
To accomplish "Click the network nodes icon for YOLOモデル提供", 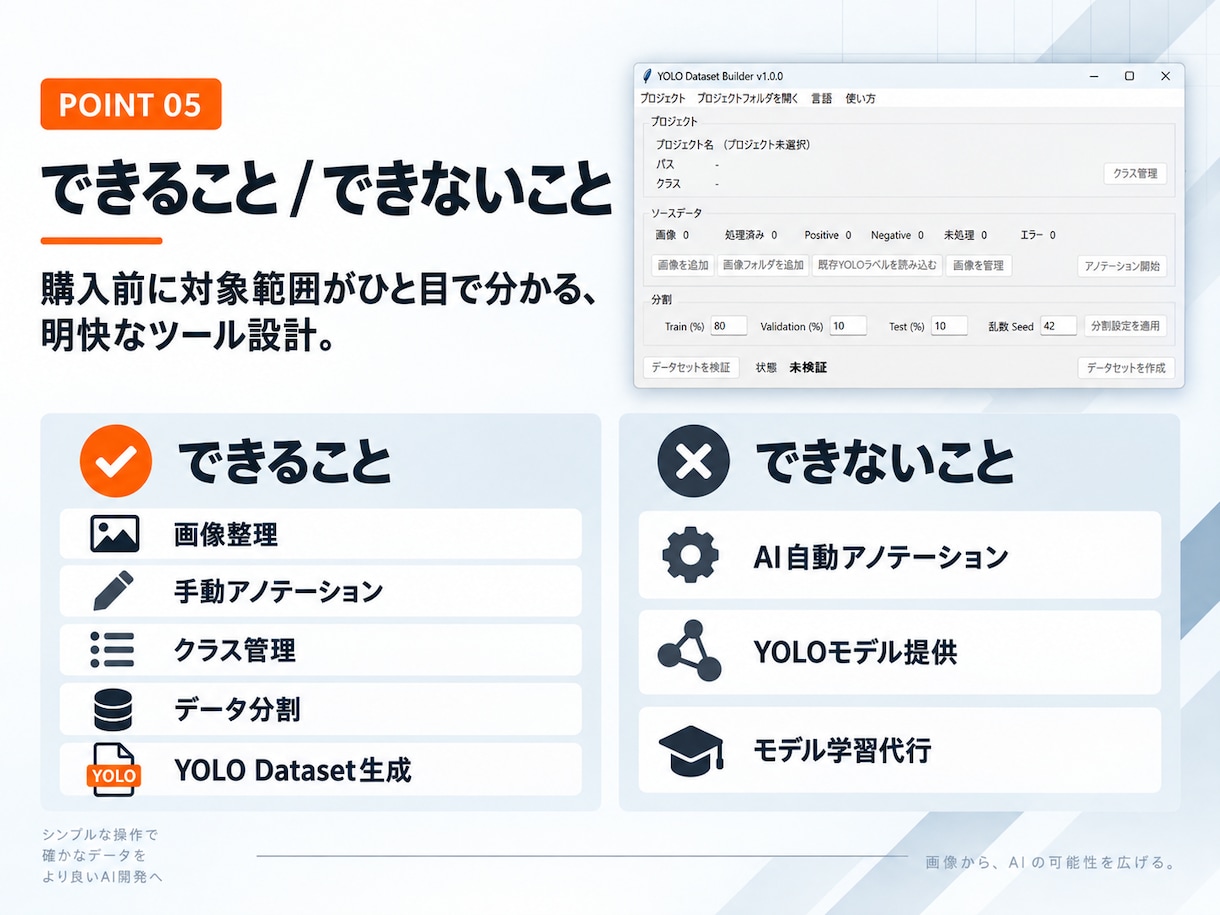I will click(690, 652).
